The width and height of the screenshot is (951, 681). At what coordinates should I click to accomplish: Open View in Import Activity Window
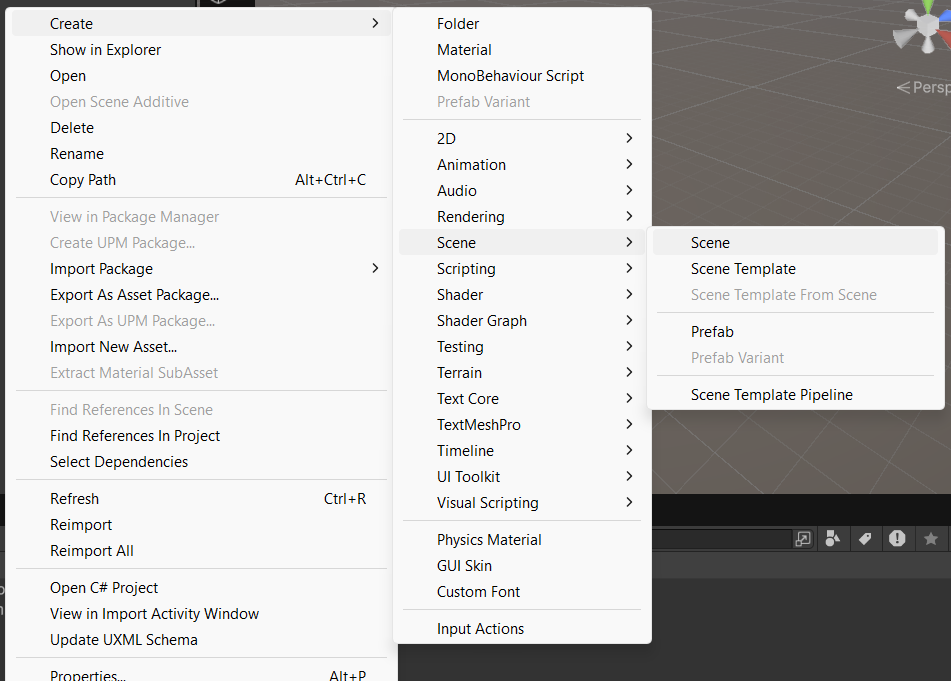[201, 614]
